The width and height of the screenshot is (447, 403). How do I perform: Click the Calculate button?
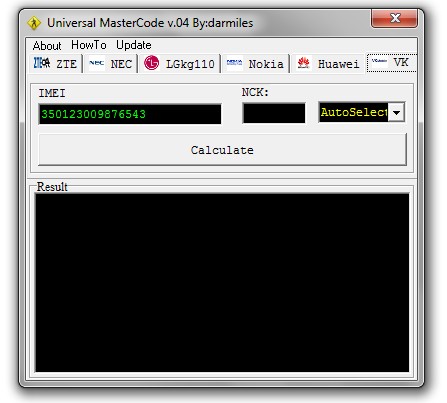point(222,150)
